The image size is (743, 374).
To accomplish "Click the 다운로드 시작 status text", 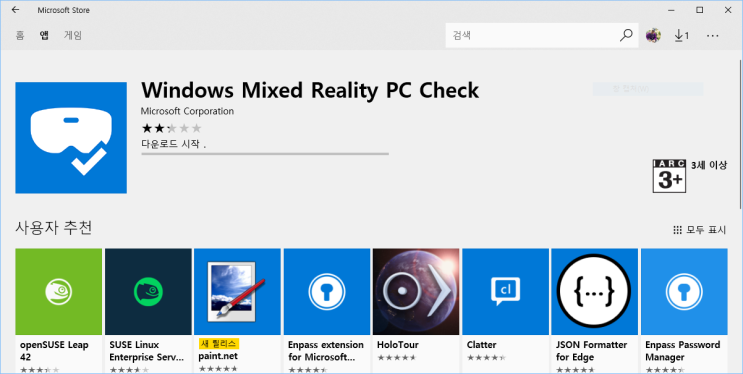I will (173, 144).
